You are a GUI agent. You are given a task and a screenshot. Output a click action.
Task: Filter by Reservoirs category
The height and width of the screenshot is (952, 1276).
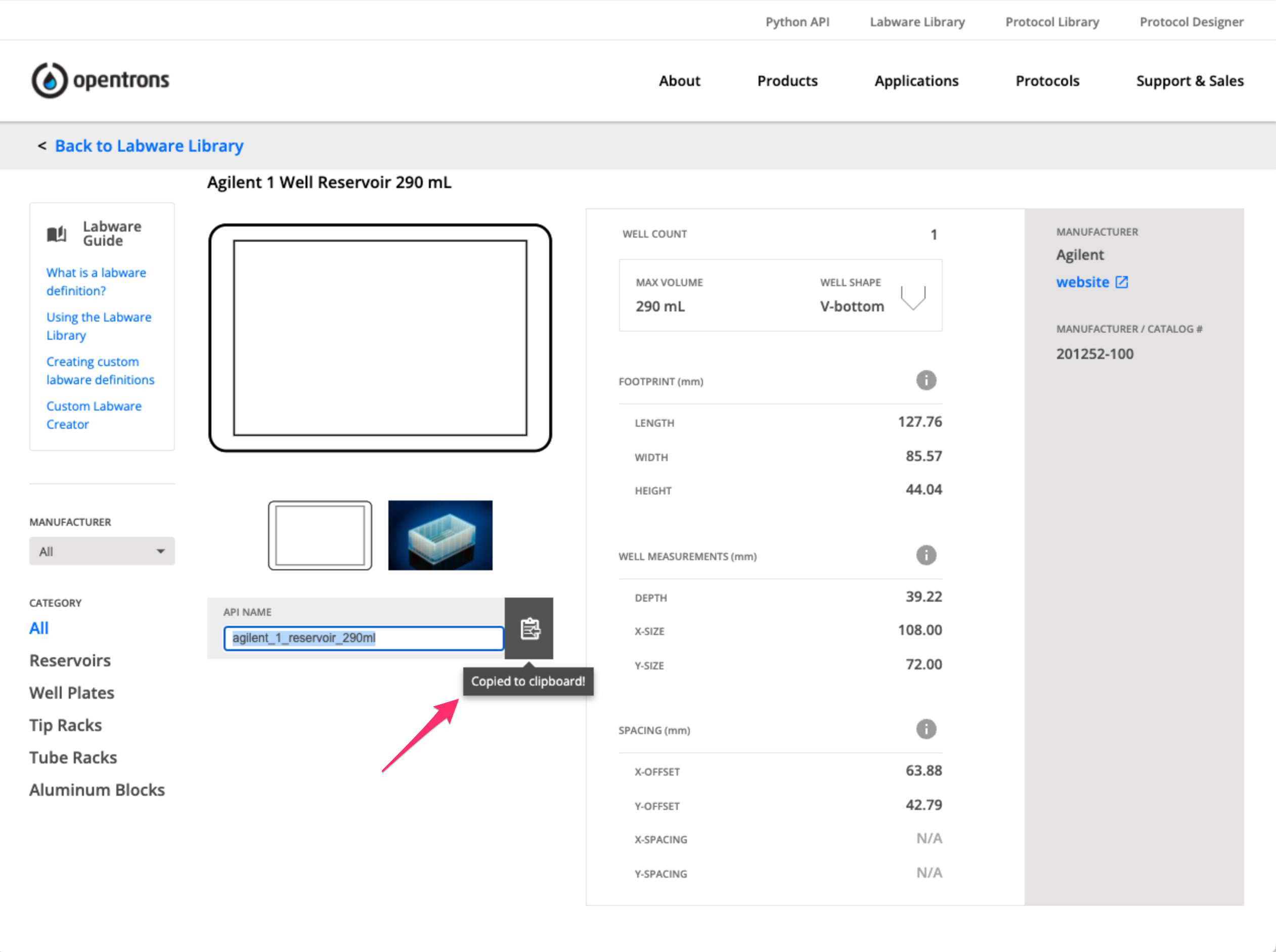point(70,660)
